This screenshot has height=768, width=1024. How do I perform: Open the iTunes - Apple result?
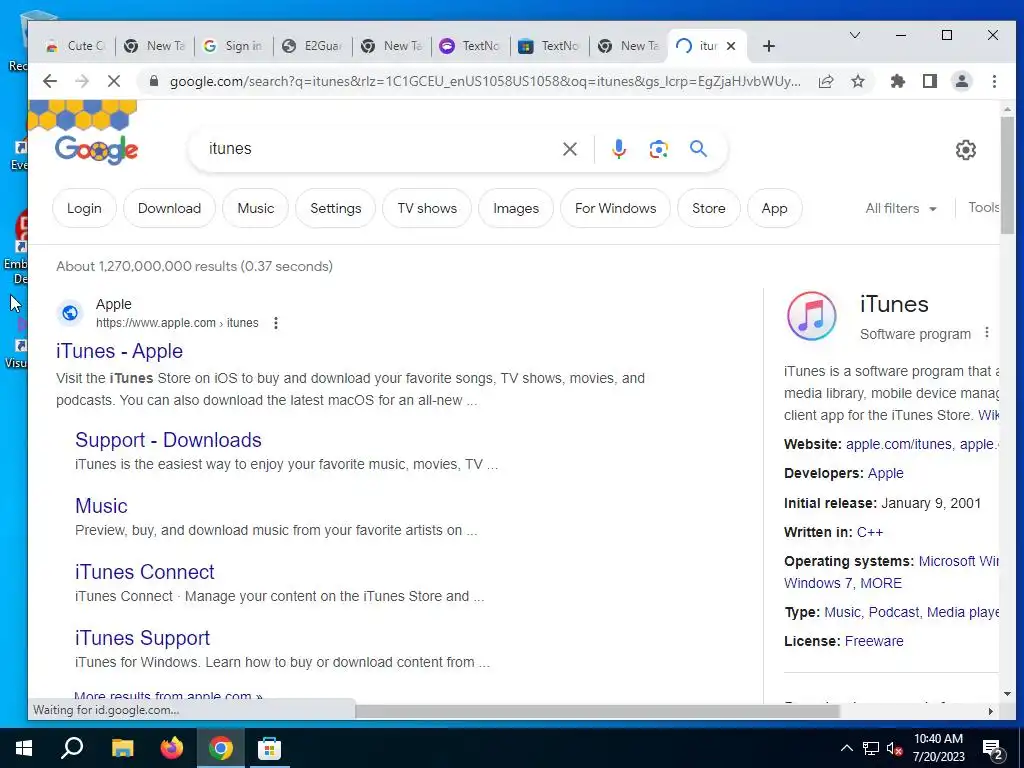(x=120, y=351)
